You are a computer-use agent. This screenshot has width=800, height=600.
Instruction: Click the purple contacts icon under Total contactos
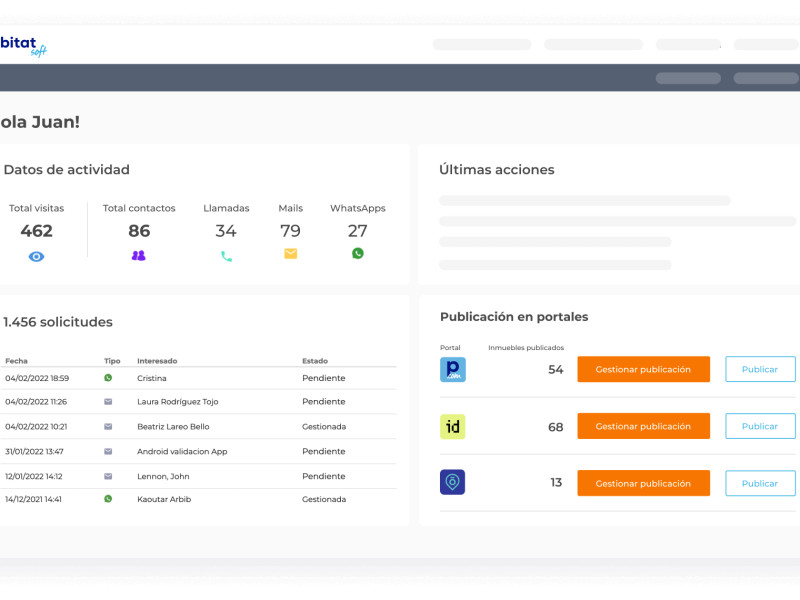[139, 256]
